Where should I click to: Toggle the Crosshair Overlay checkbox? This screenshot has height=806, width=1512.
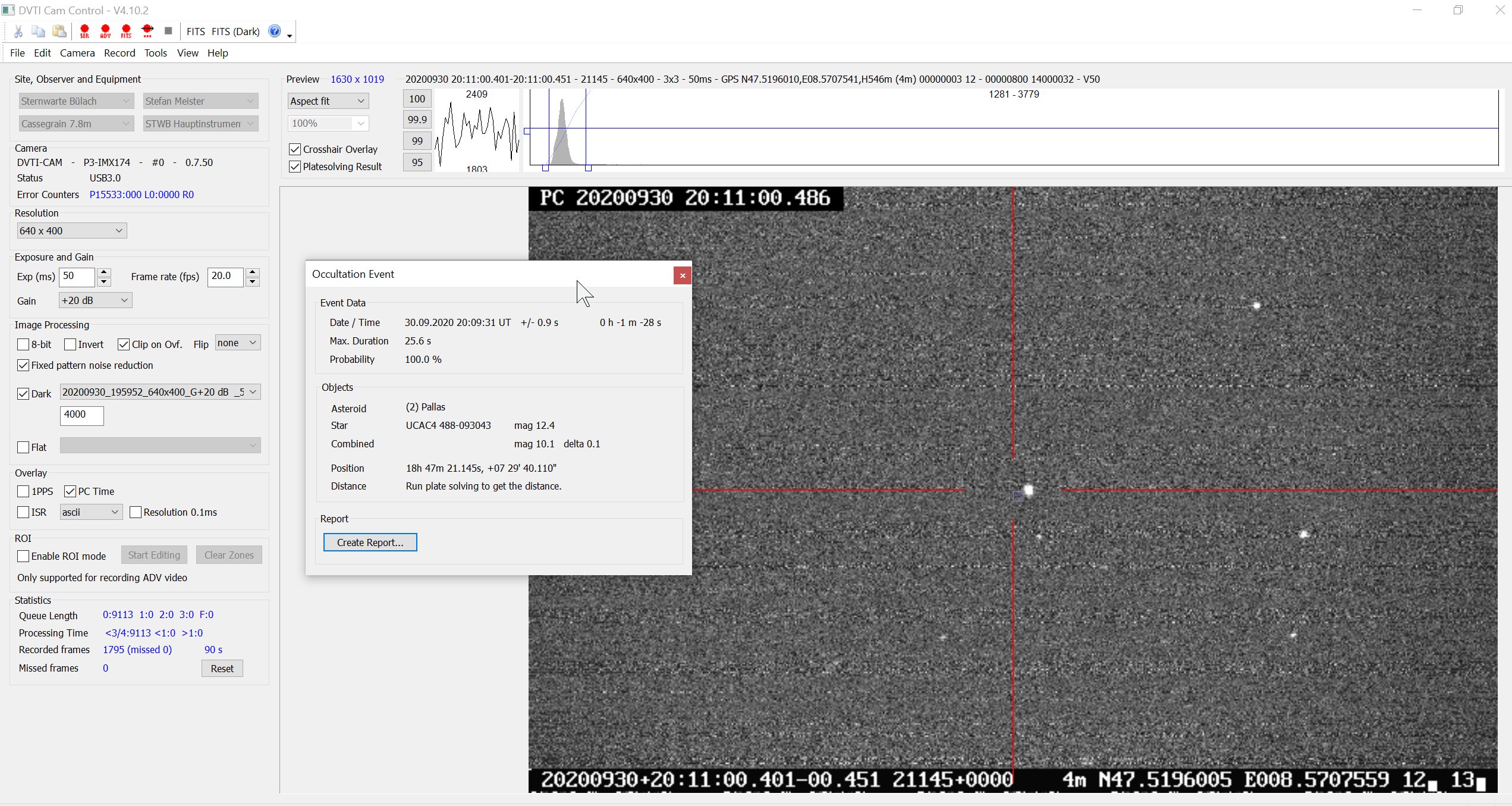[x=295, y=149]
